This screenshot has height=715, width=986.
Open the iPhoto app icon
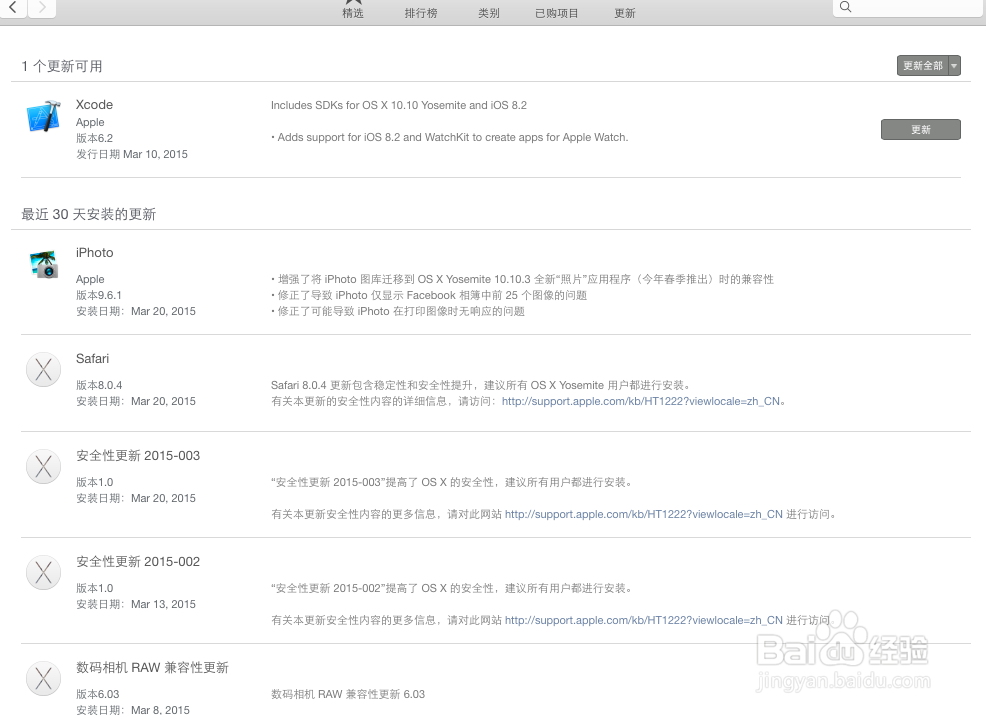(x=43, y=264)
